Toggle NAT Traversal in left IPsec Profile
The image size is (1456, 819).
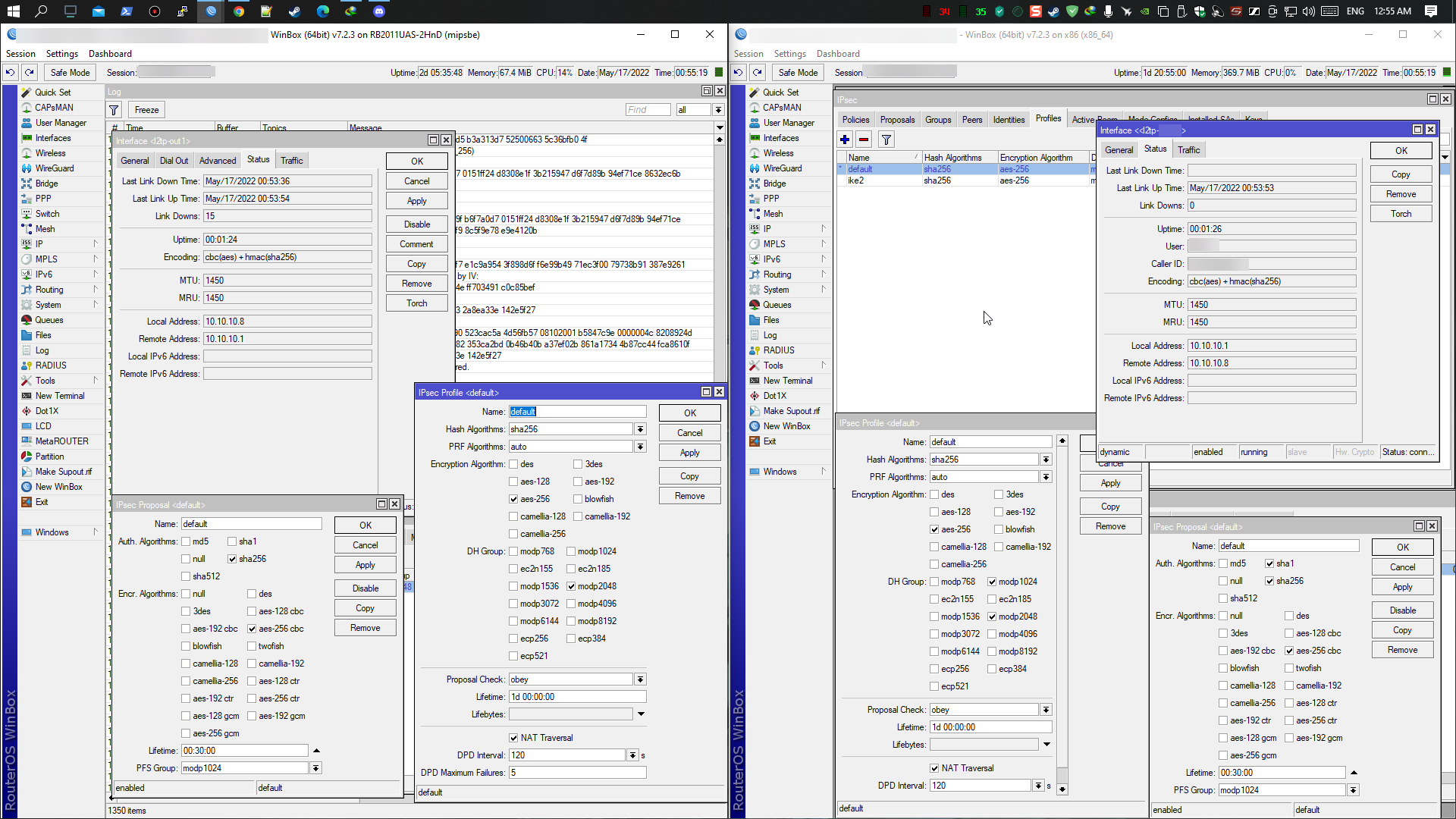513,738
